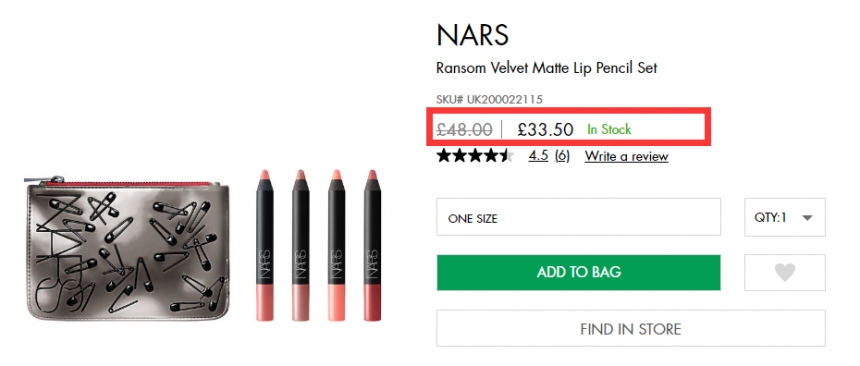Click the (6) reviews count link
Screen dimensions: 860x366
pos(562,156)
